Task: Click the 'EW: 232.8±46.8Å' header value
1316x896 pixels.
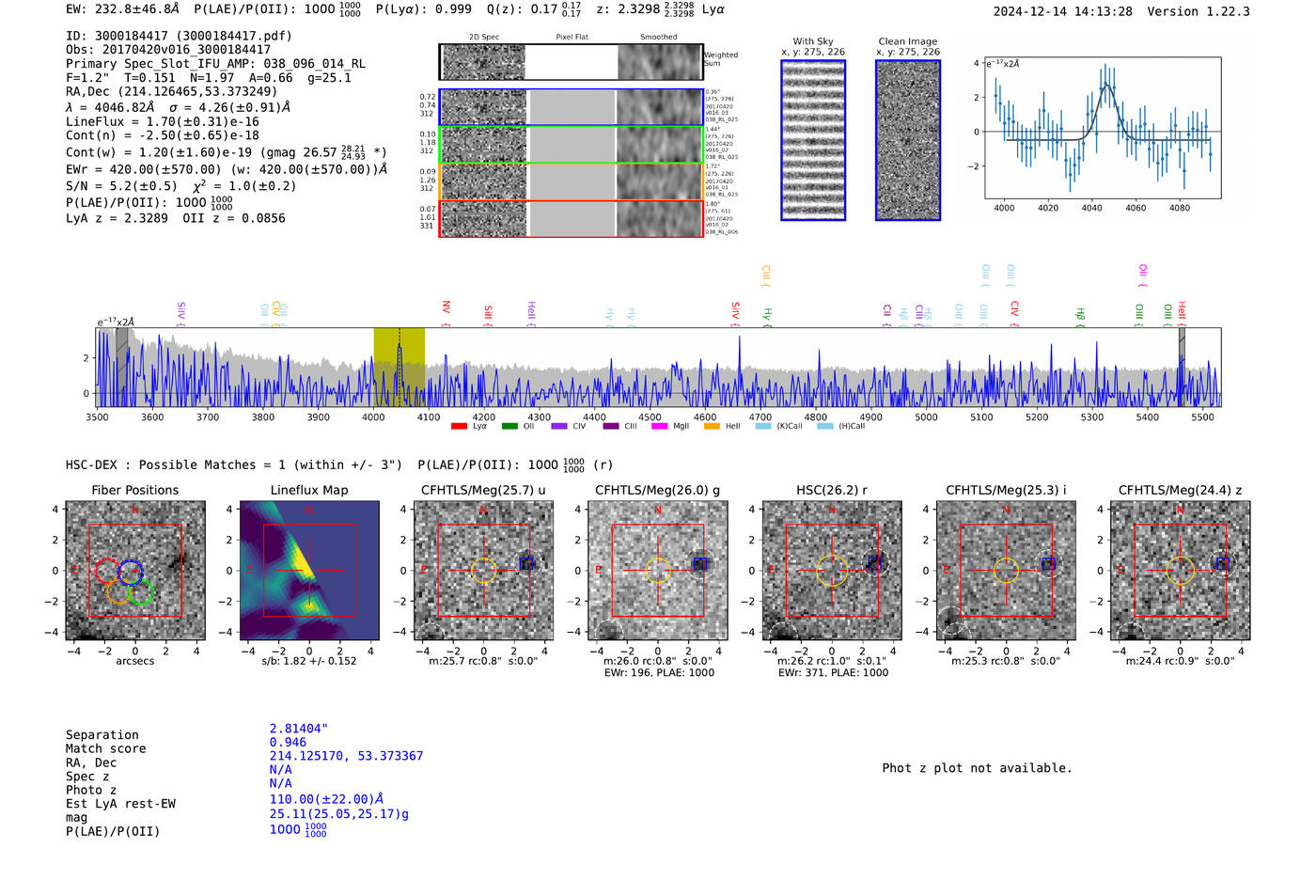Action: tap(122, 9)
